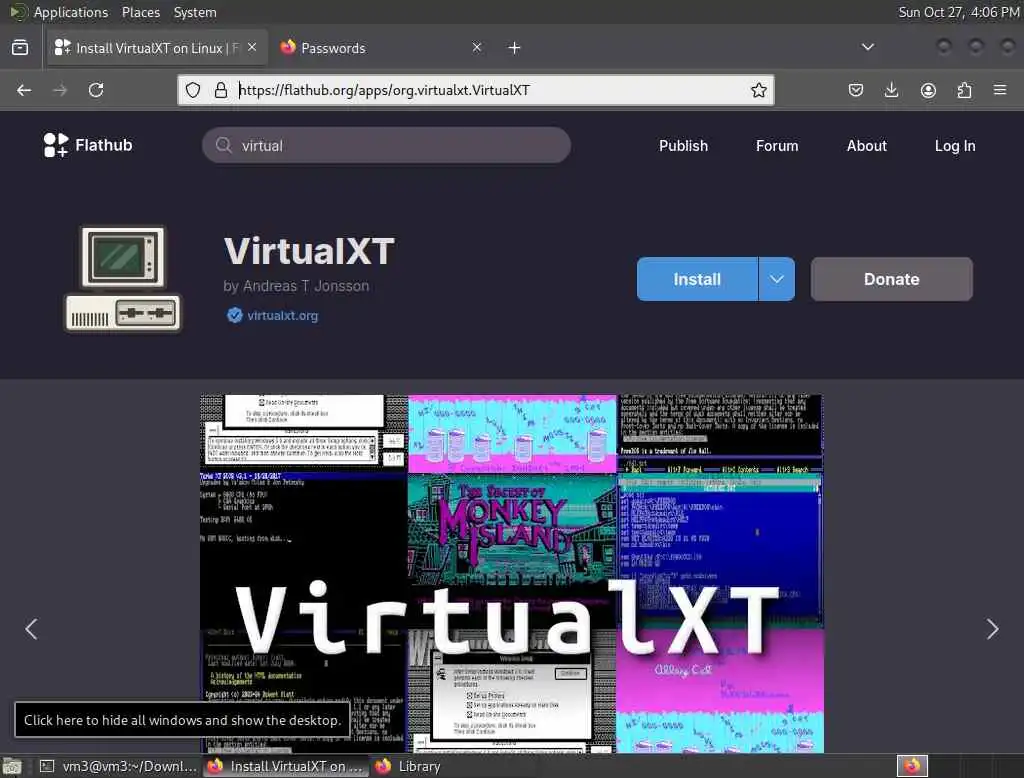Open the Forum link
Screen dimensions: 1024x778
(x=777, y=146)
